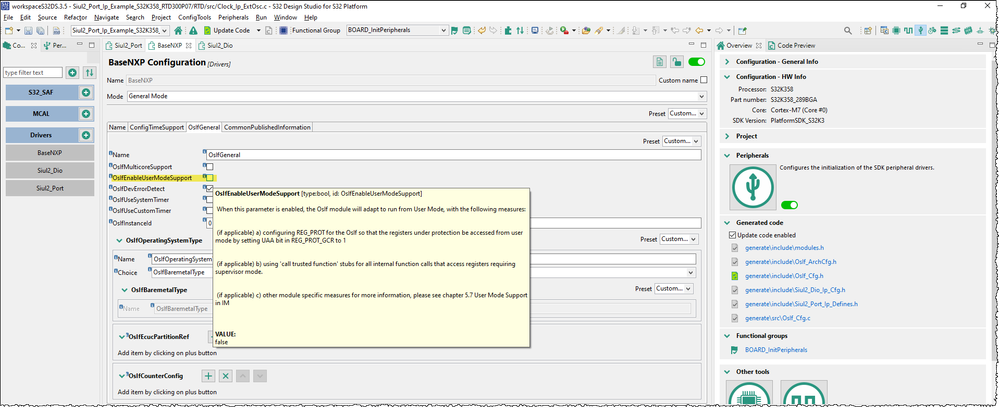The image size is (999, 408).
Task: Toggle OsIfMulticoreSupport checkbox
Action: tap(210, 166)
